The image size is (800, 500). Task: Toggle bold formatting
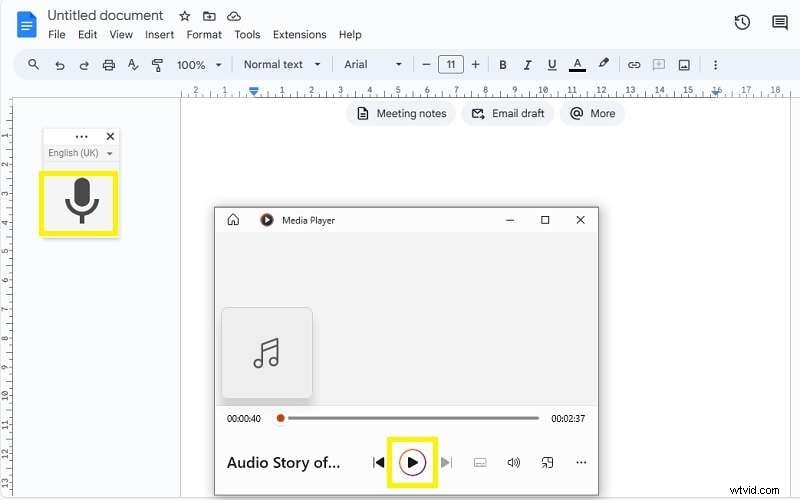pyautogui.click(x=503, y=65)
